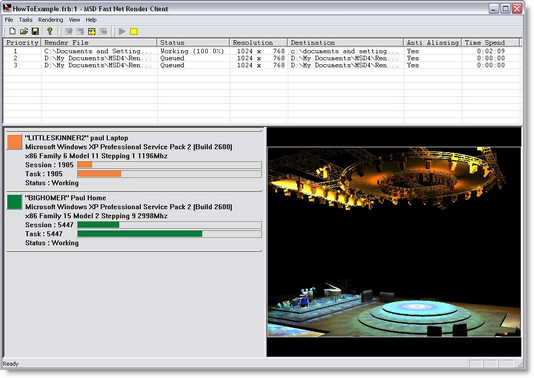Screen dimensions: 534x378
Task: Click the rendered stage preview image
Action: click(x=394, y=242)
